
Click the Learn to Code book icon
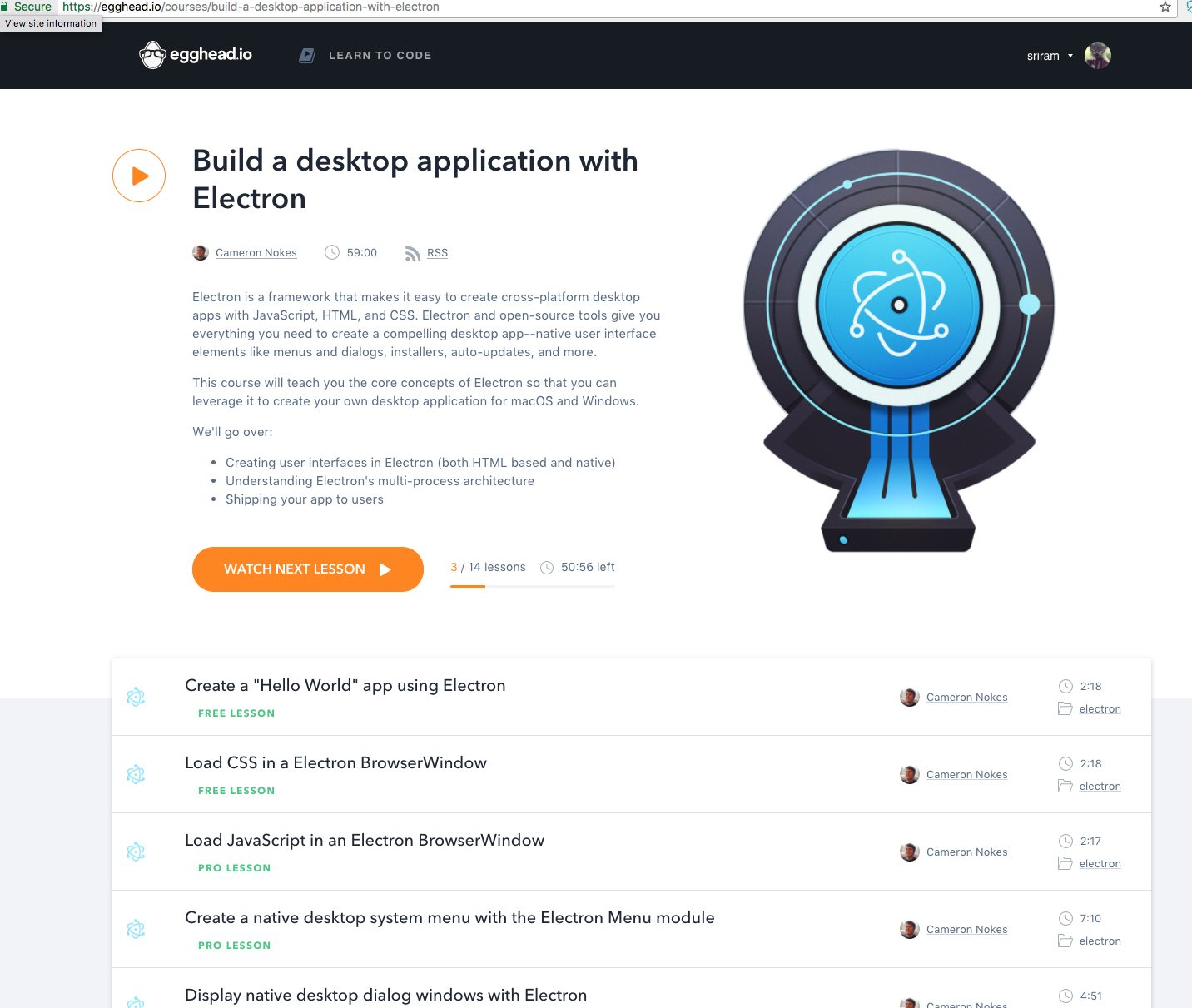pos(307,56)
